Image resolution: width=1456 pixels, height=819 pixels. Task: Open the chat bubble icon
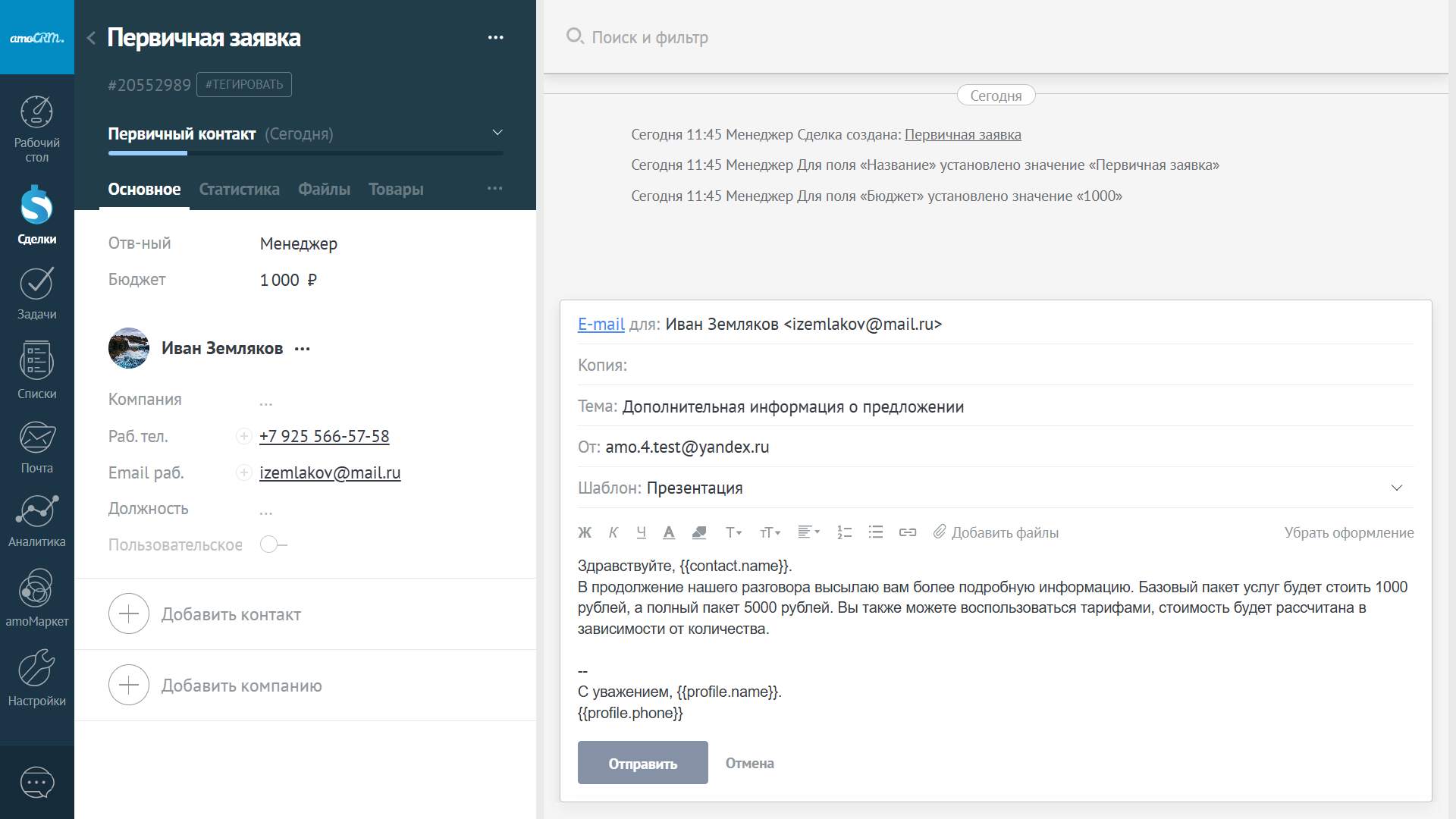(36, 783)
